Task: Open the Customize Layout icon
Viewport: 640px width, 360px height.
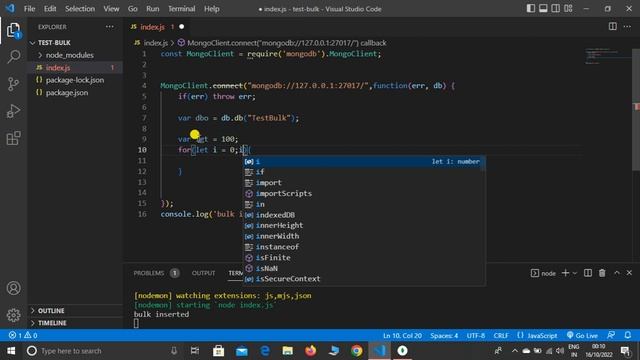Action: pos(568,9)
